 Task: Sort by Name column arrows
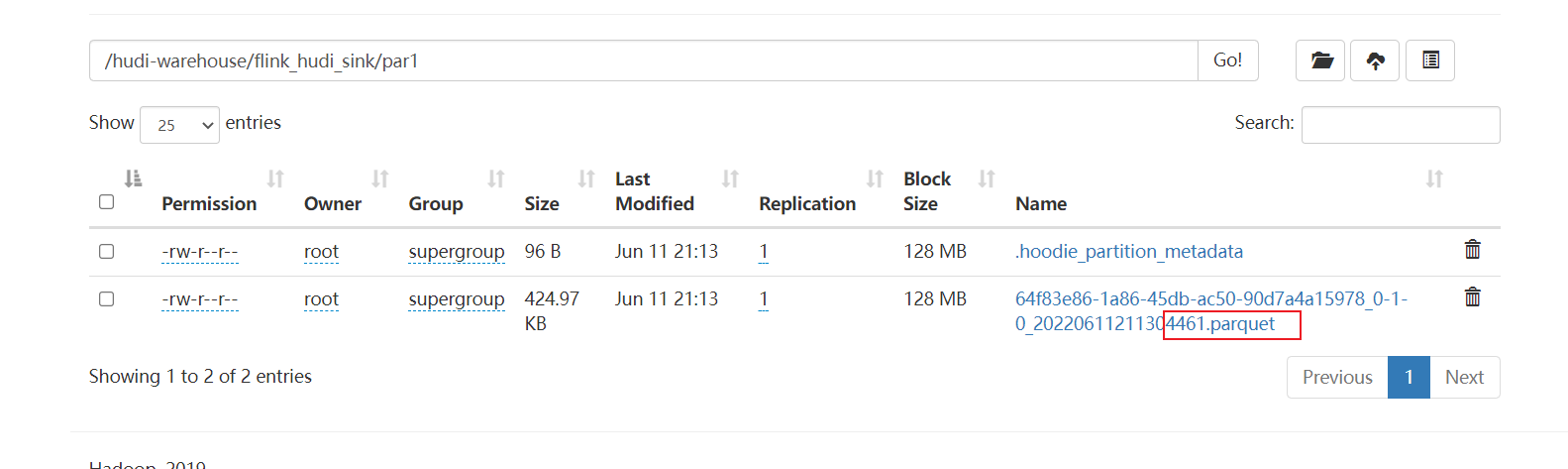1434,178
